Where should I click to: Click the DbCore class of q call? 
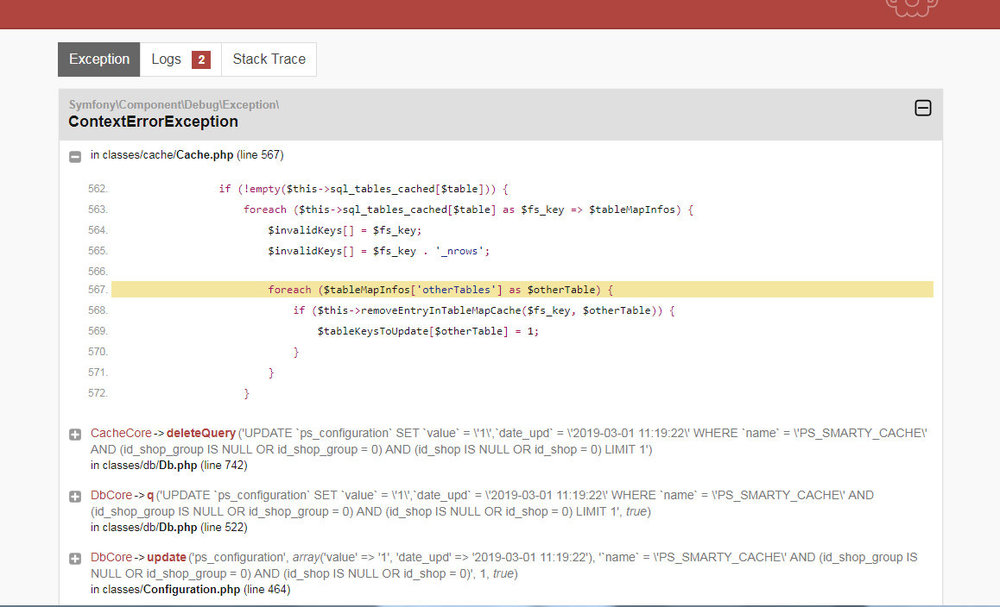111,495
